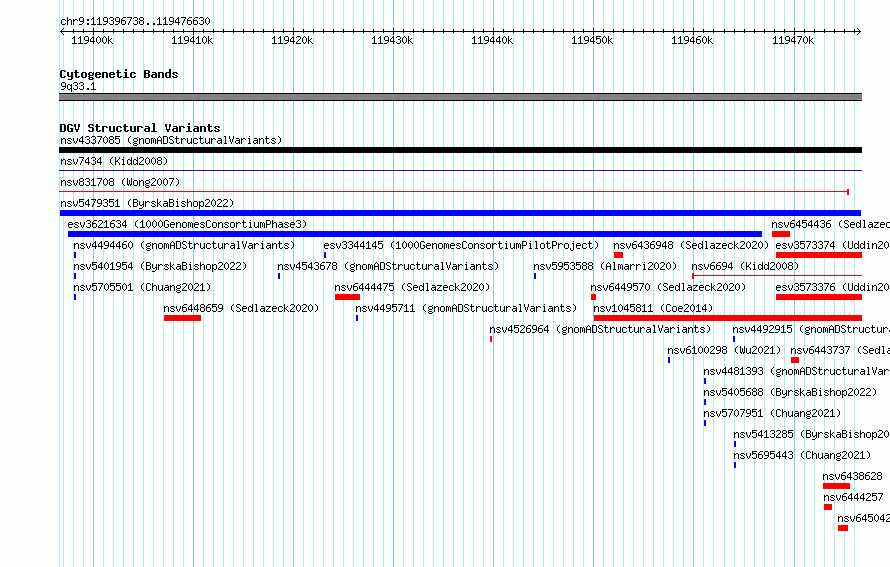Click nsv831708 (Wong2007) label
The width and height of the screenshot is (890, 567).
click(x=120, y=182)
